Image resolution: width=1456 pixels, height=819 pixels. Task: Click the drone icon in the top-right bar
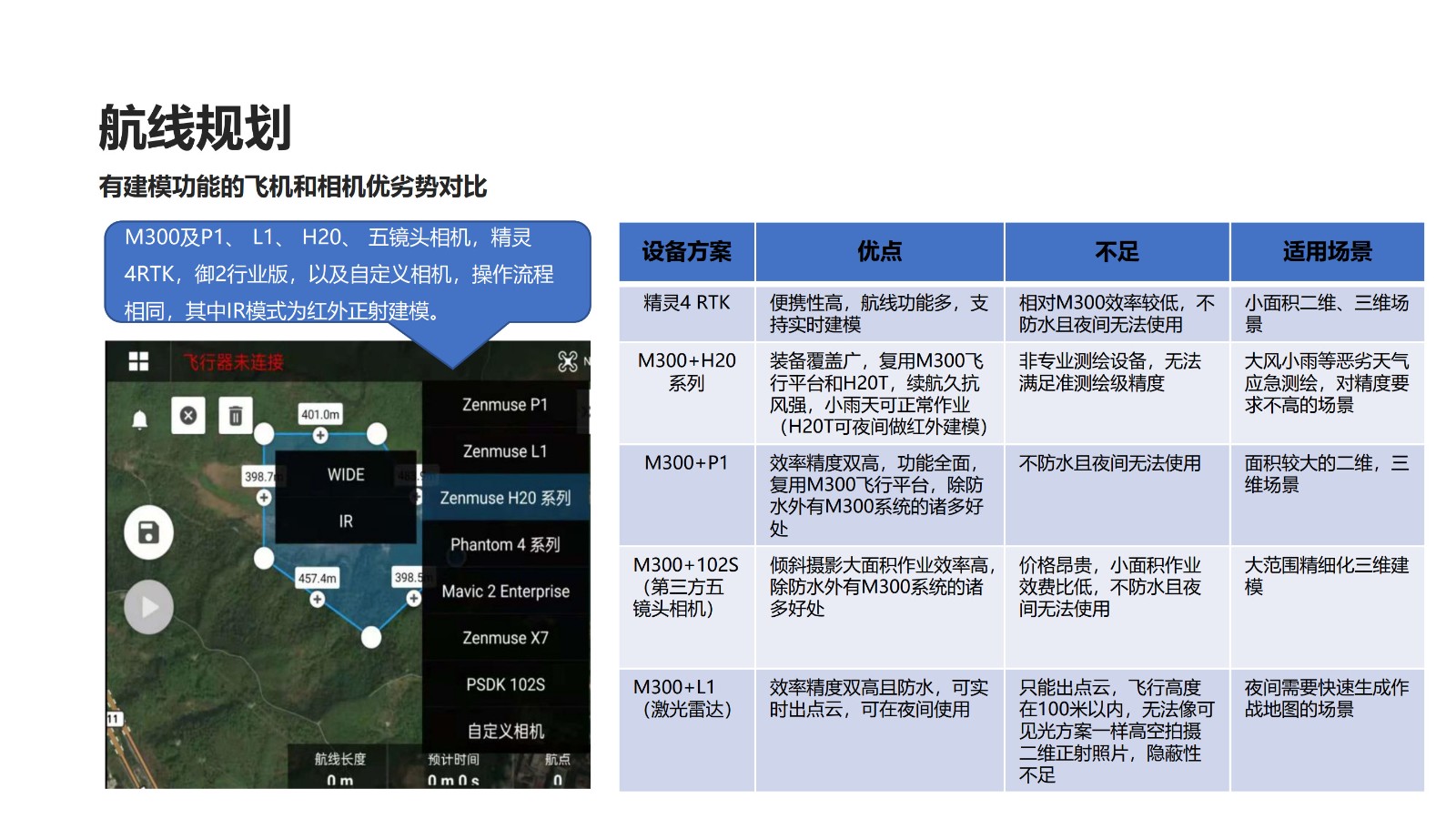(568, 361)
